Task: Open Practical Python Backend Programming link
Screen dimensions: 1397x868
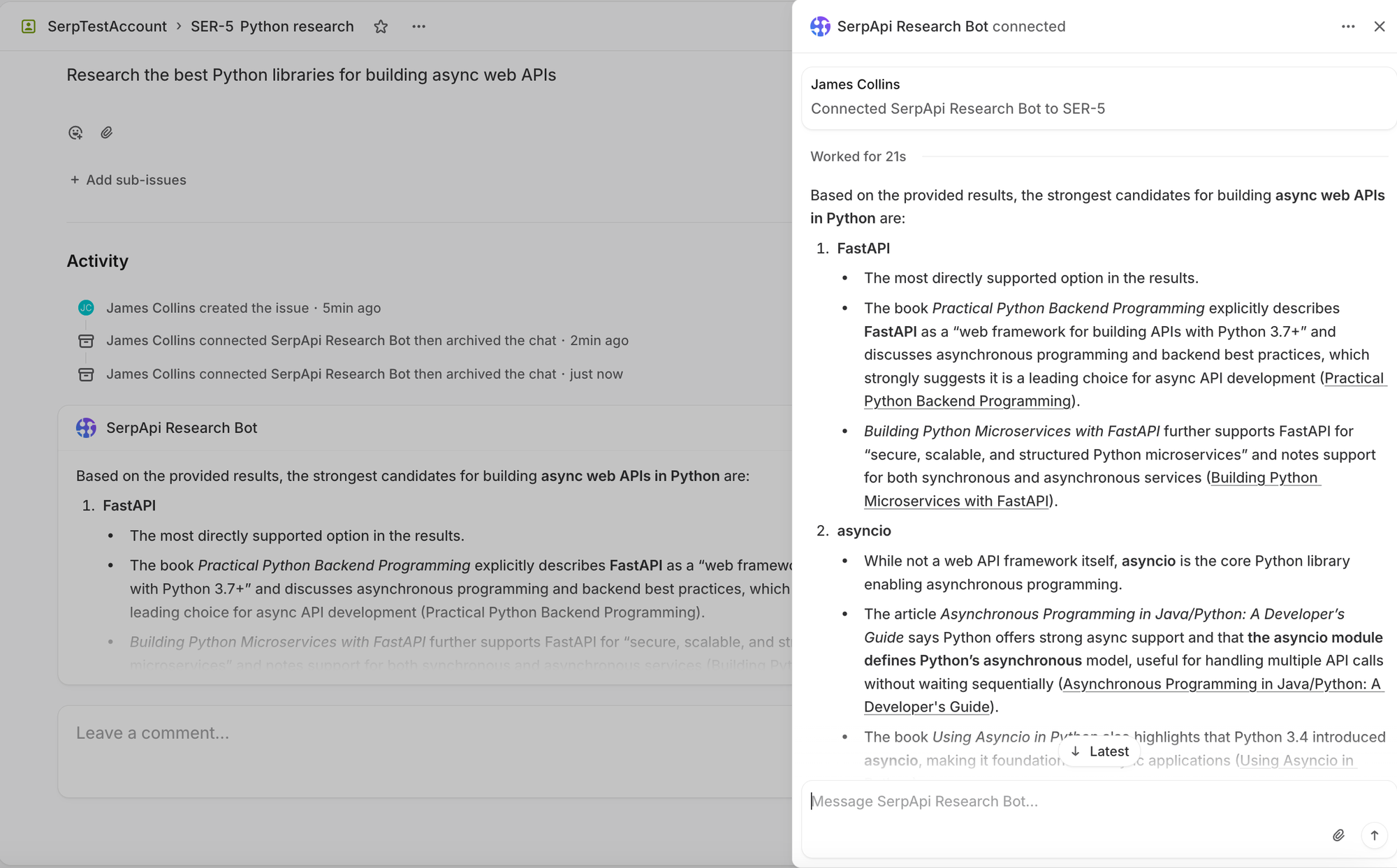Action: click(967, 402)
